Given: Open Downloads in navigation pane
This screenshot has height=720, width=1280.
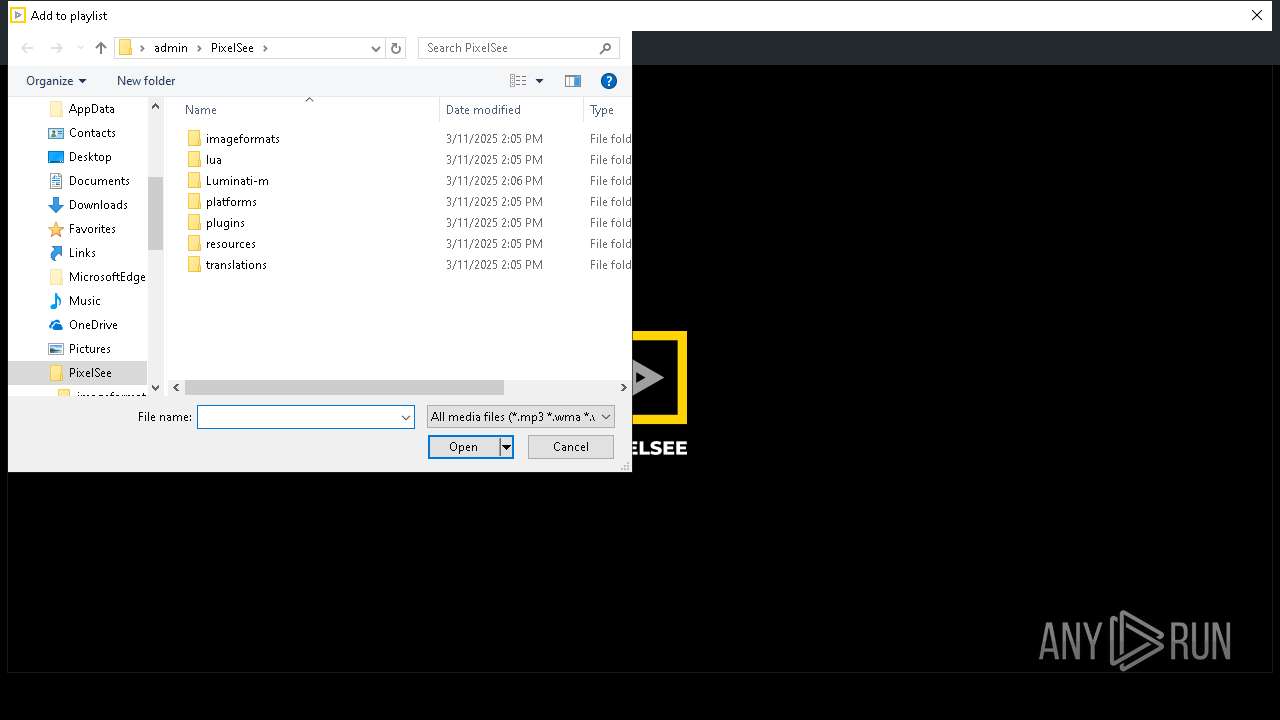Looking at the screenshot, I should click(x=98, y=205).
